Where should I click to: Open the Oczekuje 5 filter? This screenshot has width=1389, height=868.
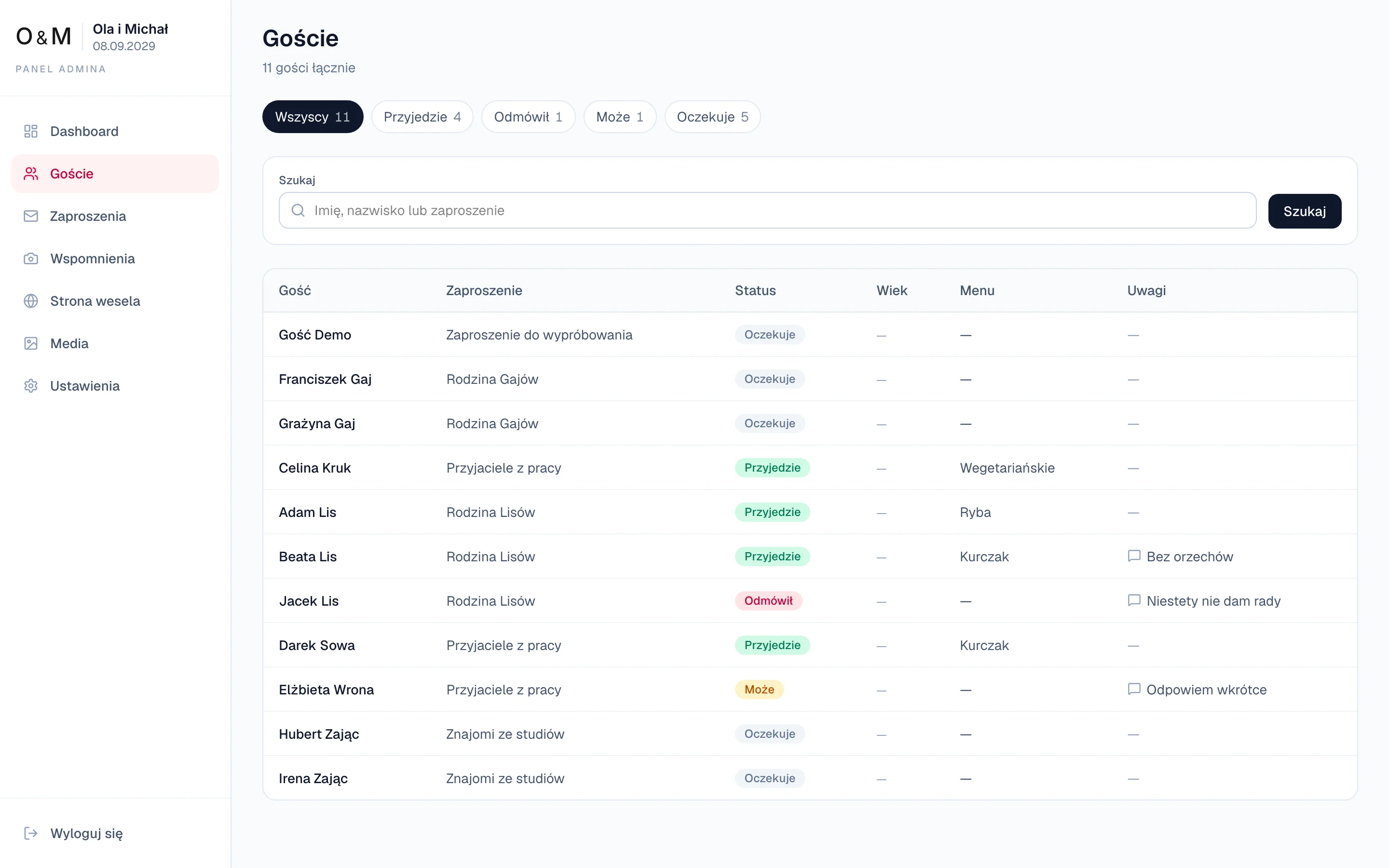pyautogui.click(x=712, y=117)
